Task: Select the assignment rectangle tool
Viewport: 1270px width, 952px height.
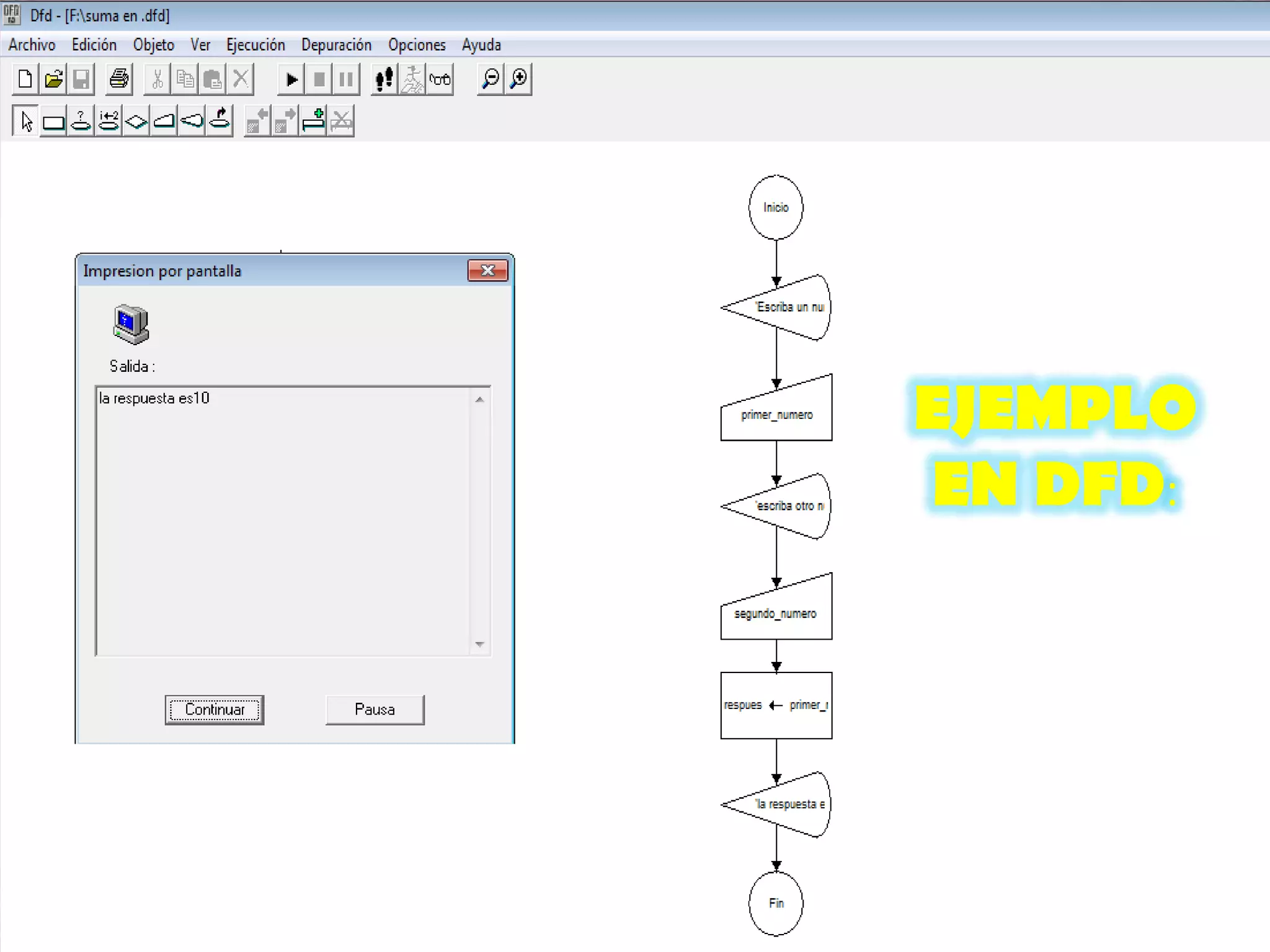Action: 53,121
